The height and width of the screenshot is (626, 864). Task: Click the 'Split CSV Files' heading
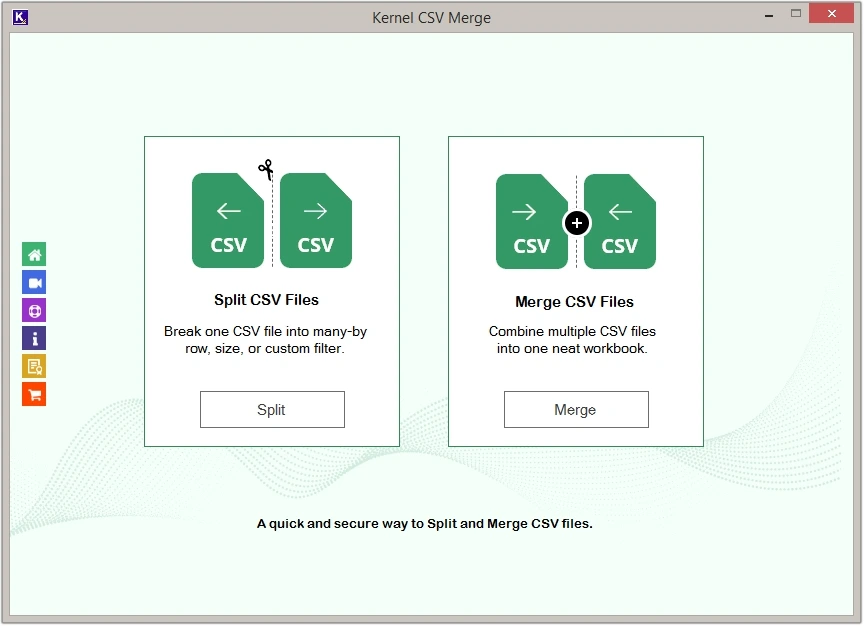coord(267,300)
